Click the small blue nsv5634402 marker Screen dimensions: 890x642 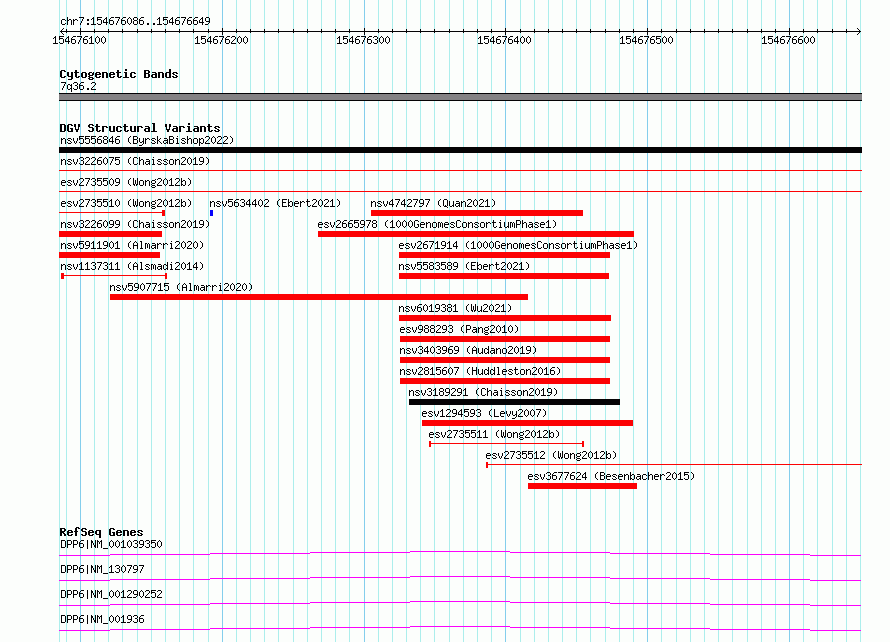point(211,213)
